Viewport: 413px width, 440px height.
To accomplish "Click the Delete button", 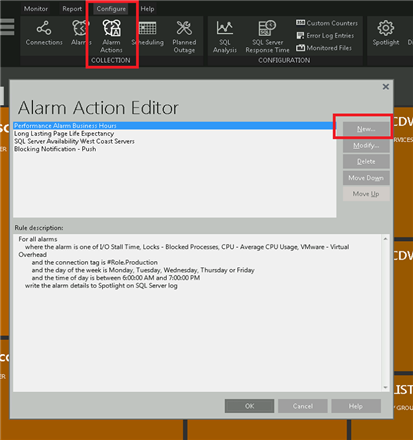I will [366, 161].
